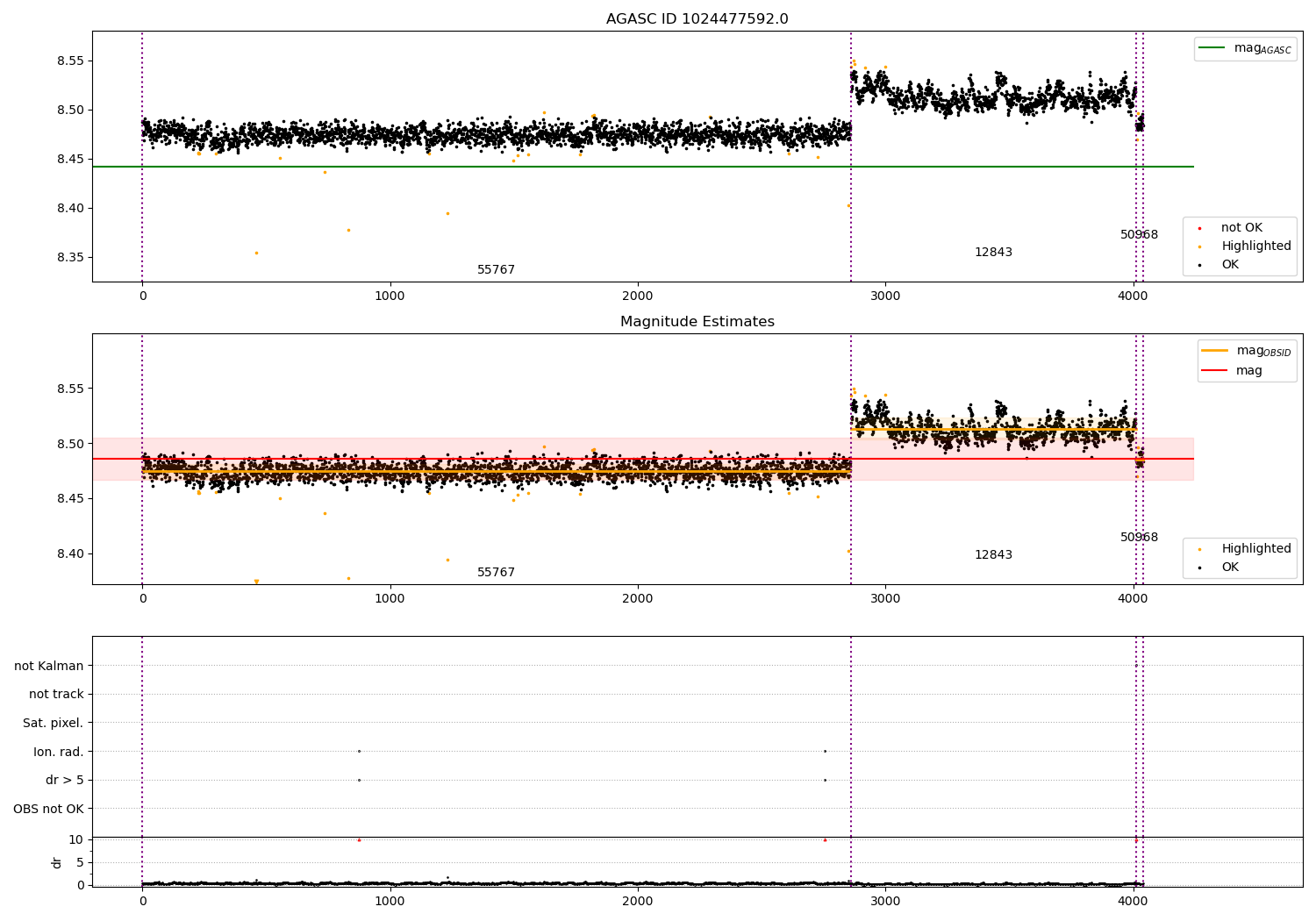Click obsid label '12843' in the AGASC ID plot
This screenshot has height=921, width=1316.
pyautogui.click(x=993, y=253)
